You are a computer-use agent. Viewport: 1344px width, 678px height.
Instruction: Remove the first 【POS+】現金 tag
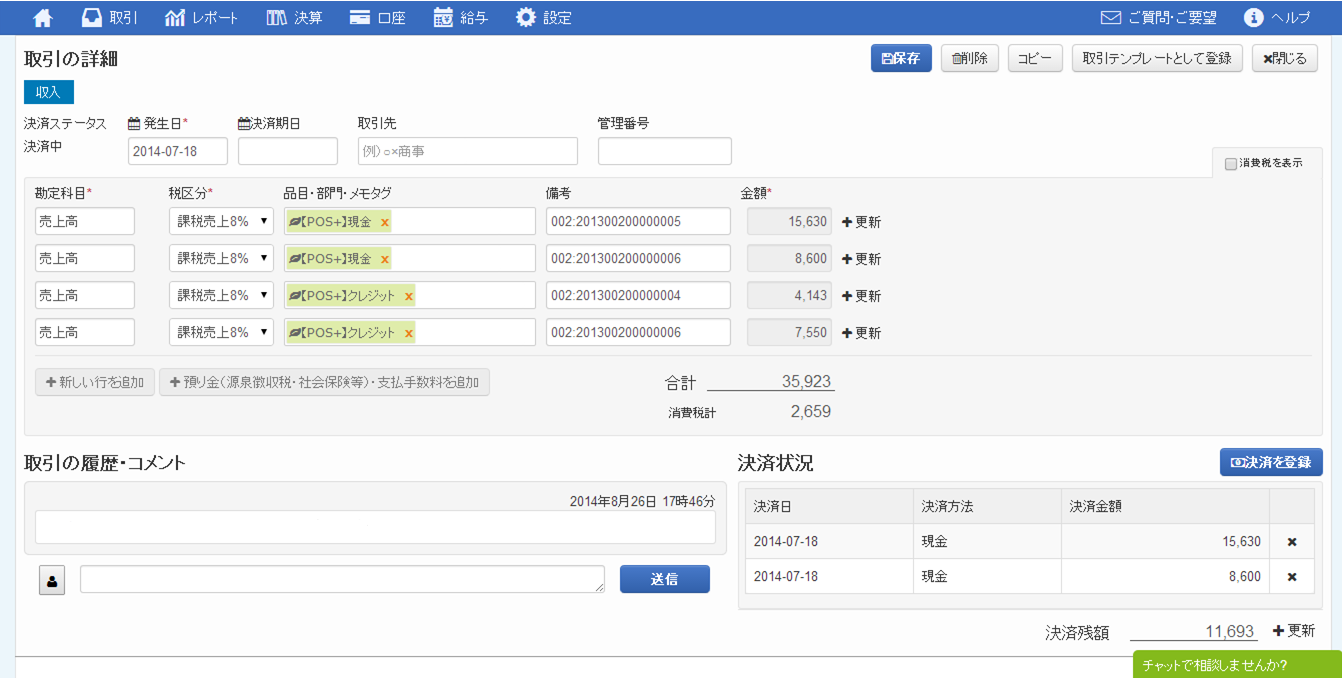[385, 222]
